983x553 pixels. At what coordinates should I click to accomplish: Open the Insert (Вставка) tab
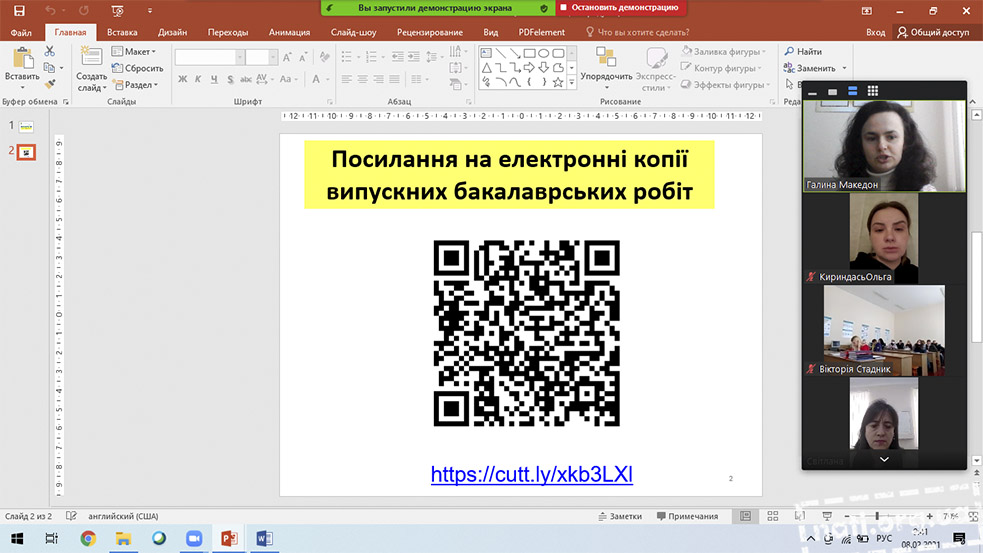[122, 32]
